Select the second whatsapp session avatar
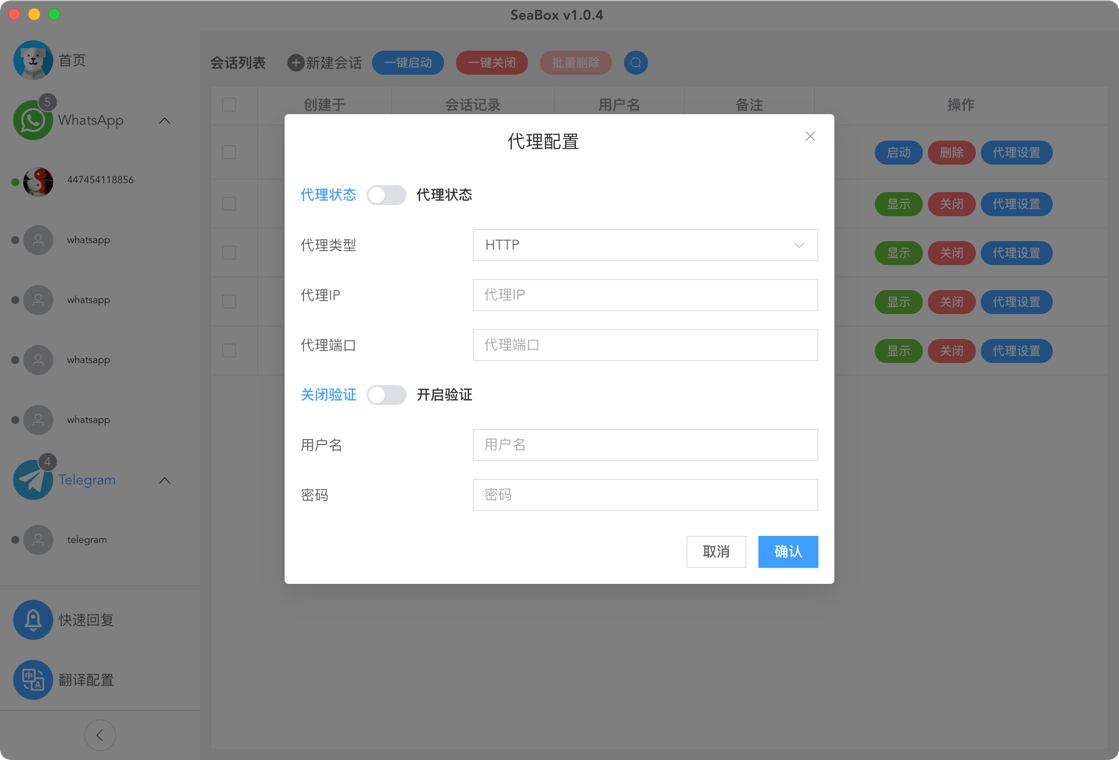The height and width of the screenshot is (760, 1119). tap(39, 300)
